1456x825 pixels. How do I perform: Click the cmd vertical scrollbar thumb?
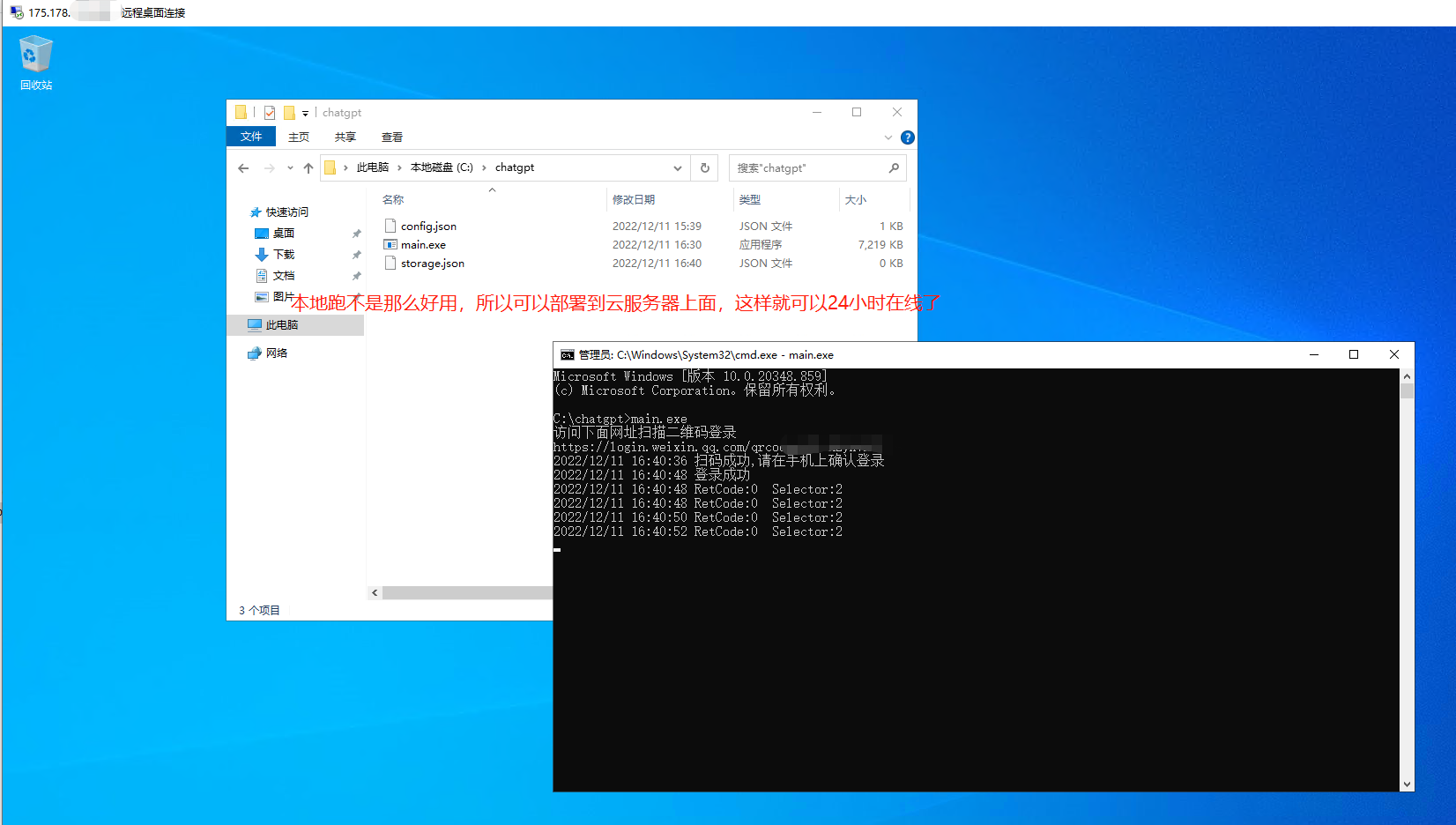(1407, 390)
